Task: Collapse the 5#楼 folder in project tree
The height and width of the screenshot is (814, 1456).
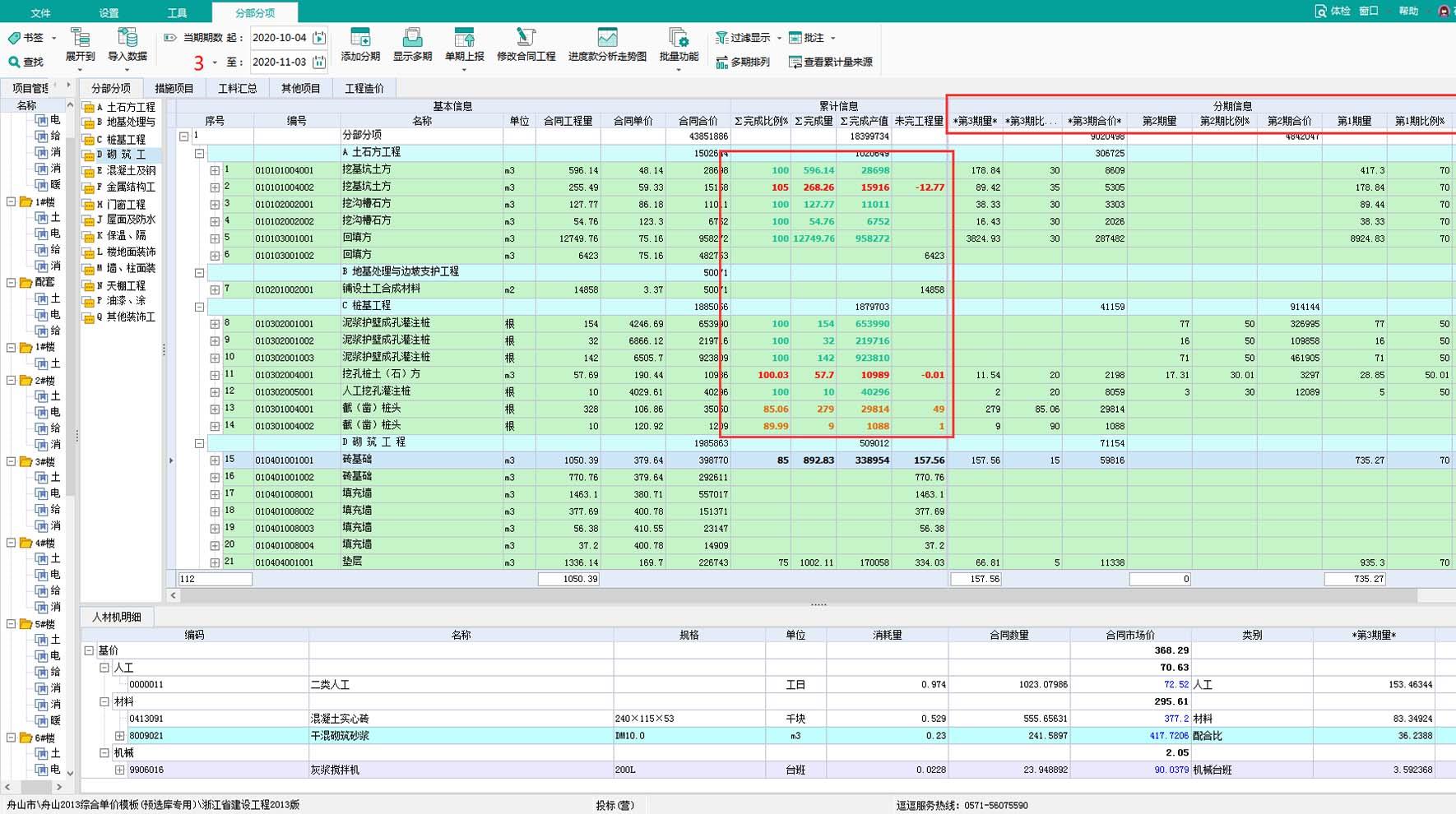Action: click(x=12, y=623)
